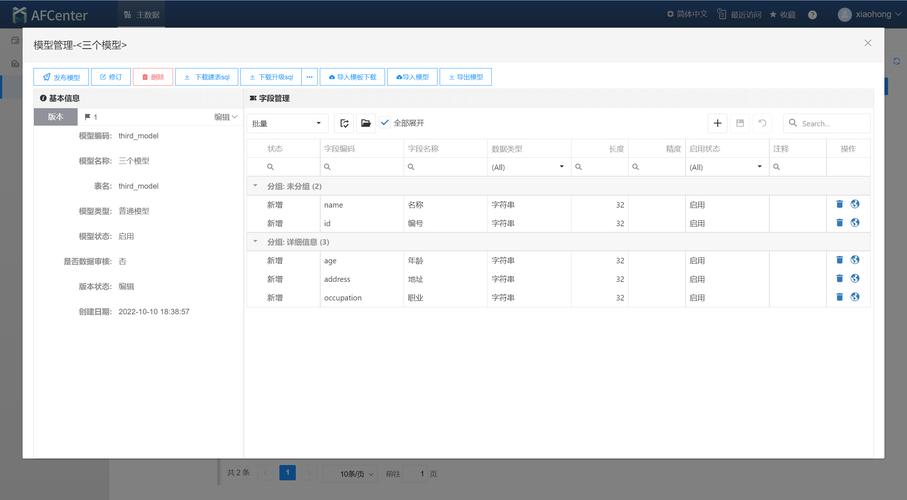Click the folder icon in the field toolbar
Viewport: 907px width, 500px height.
tap(366, 123)
